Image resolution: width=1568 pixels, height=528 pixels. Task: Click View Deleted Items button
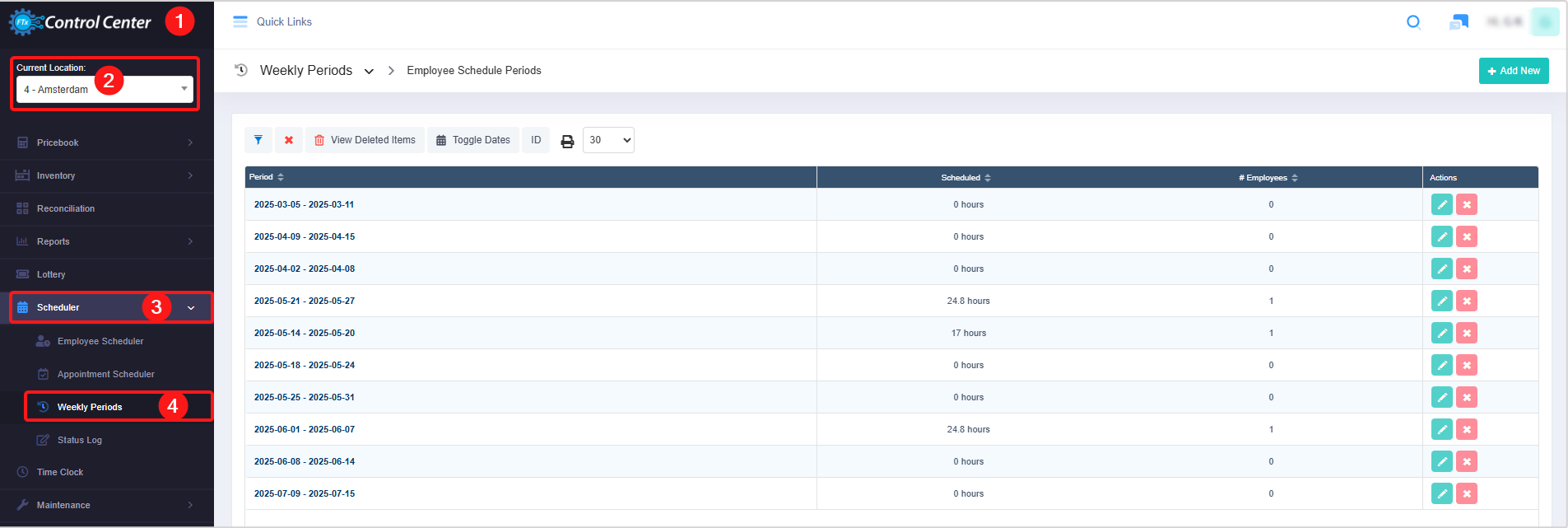click(x=365, y=140)
